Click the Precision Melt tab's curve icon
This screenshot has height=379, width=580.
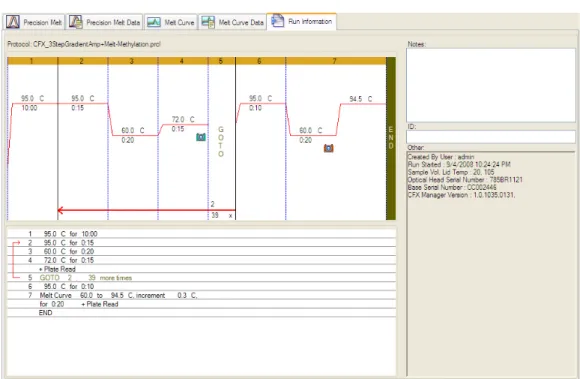[x=13, y=22]
